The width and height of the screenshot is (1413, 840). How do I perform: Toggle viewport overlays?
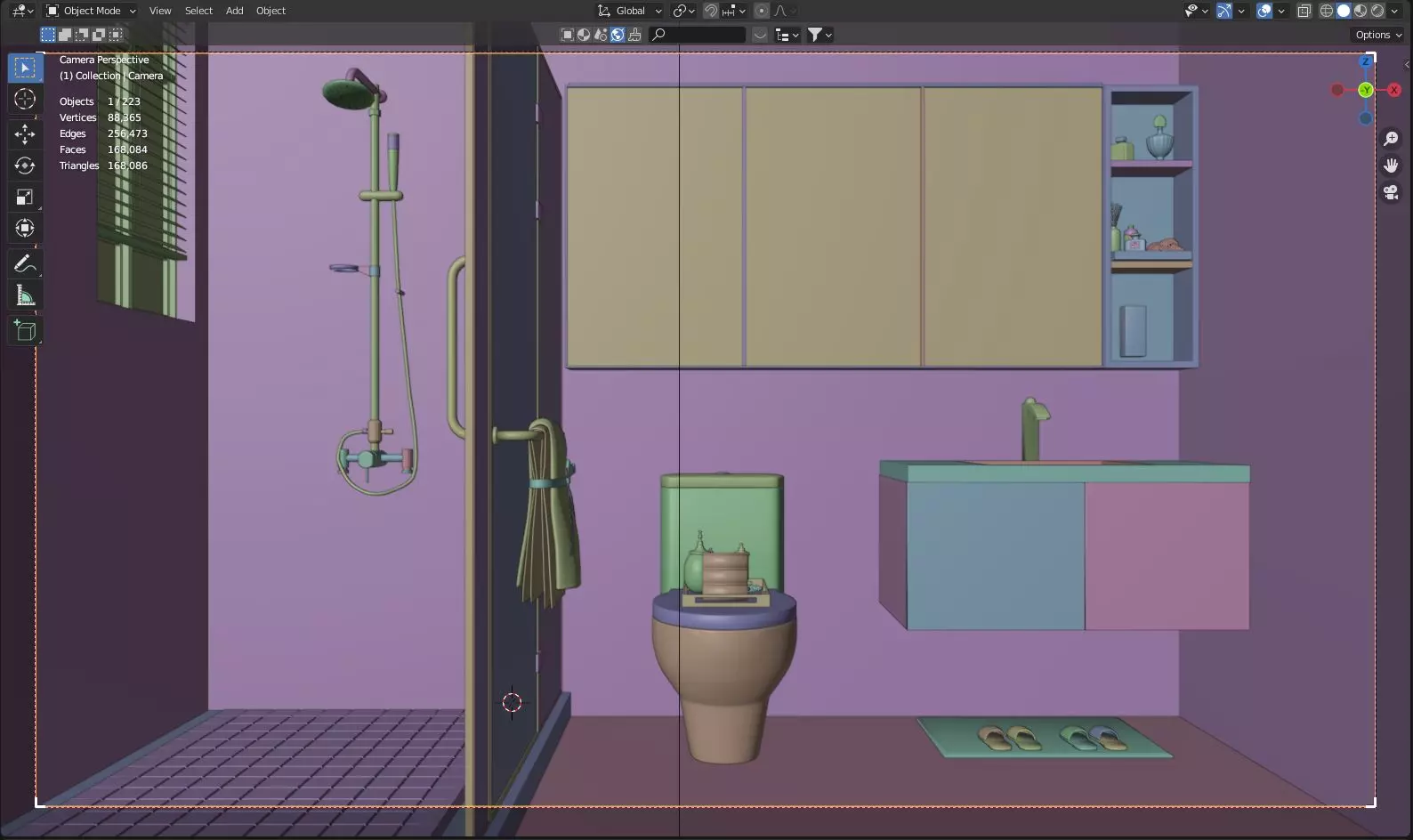click(1264, 11)
